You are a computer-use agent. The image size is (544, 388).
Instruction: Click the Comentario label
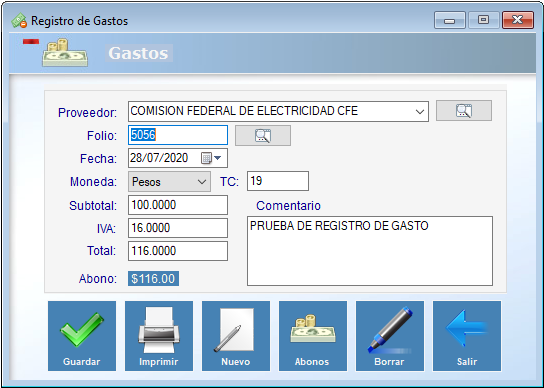(x=288, y=205)
